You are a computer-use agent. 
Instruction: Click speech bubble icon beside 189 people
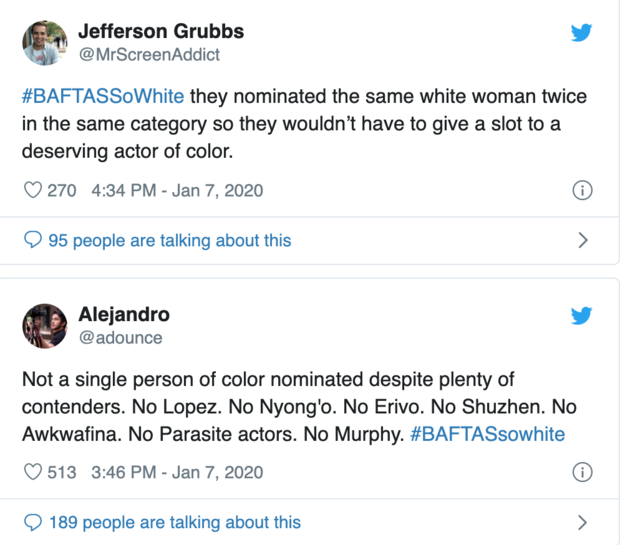[x=32, y=522]
